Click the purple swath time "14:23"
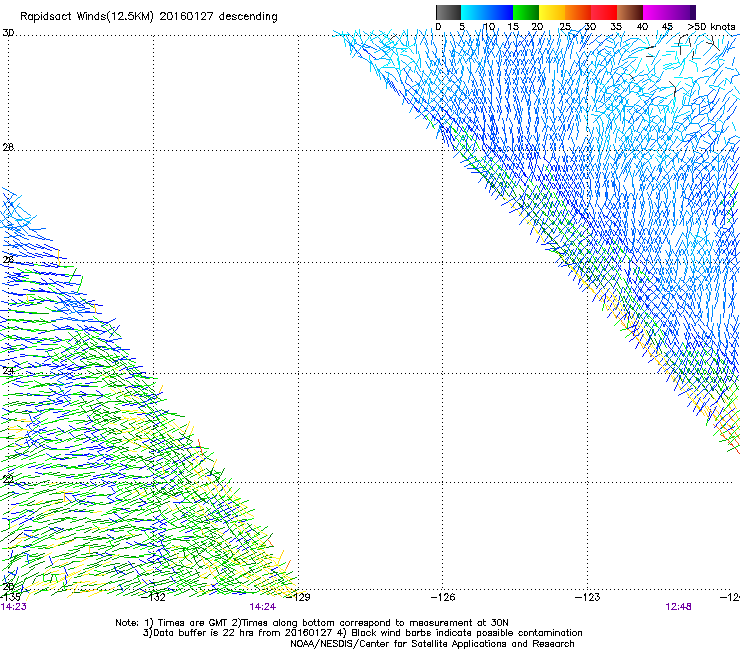Viewport: 740px width, 650px height. tap(14, 607)
